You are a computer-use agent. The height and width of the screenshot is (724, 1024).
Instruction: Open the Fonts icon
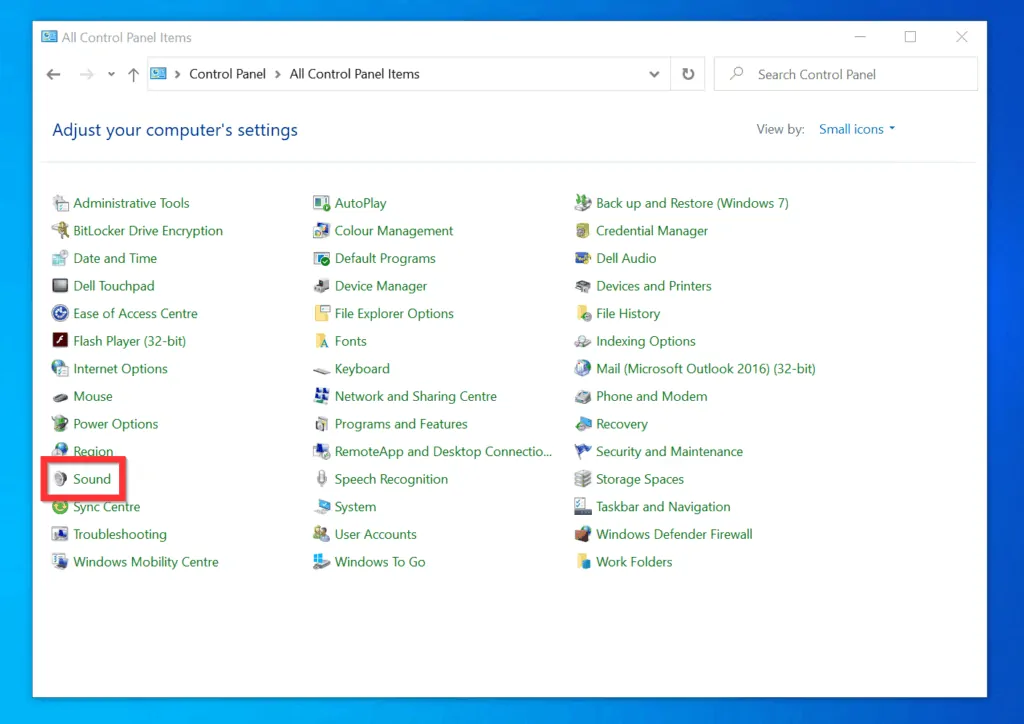coord(350,341)
